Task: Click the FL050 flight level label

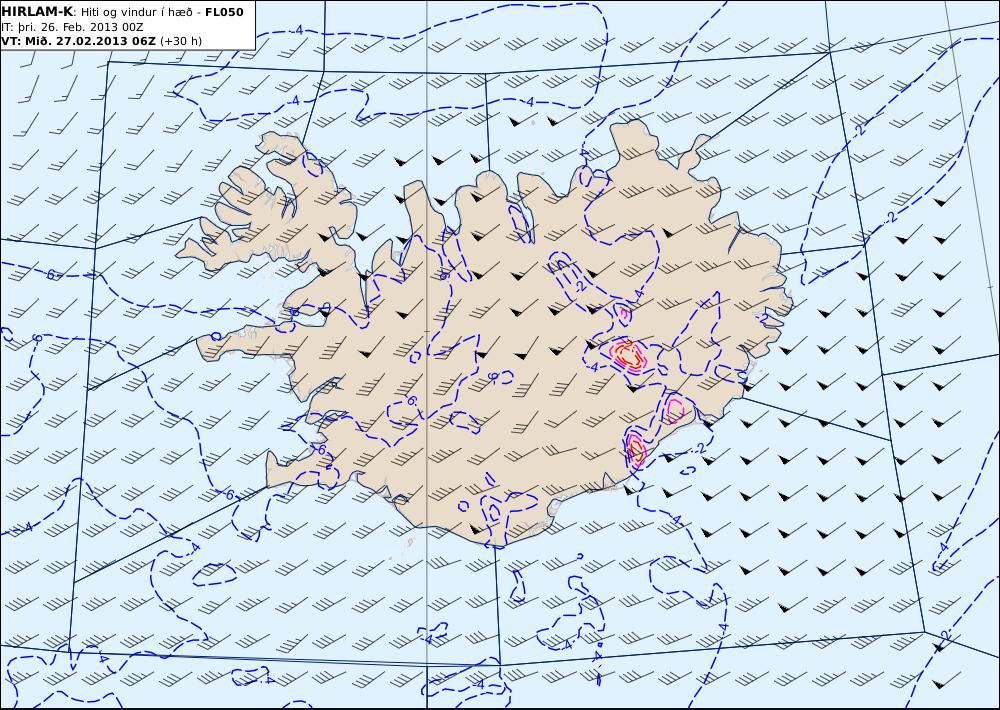Action: coord(224,12)
